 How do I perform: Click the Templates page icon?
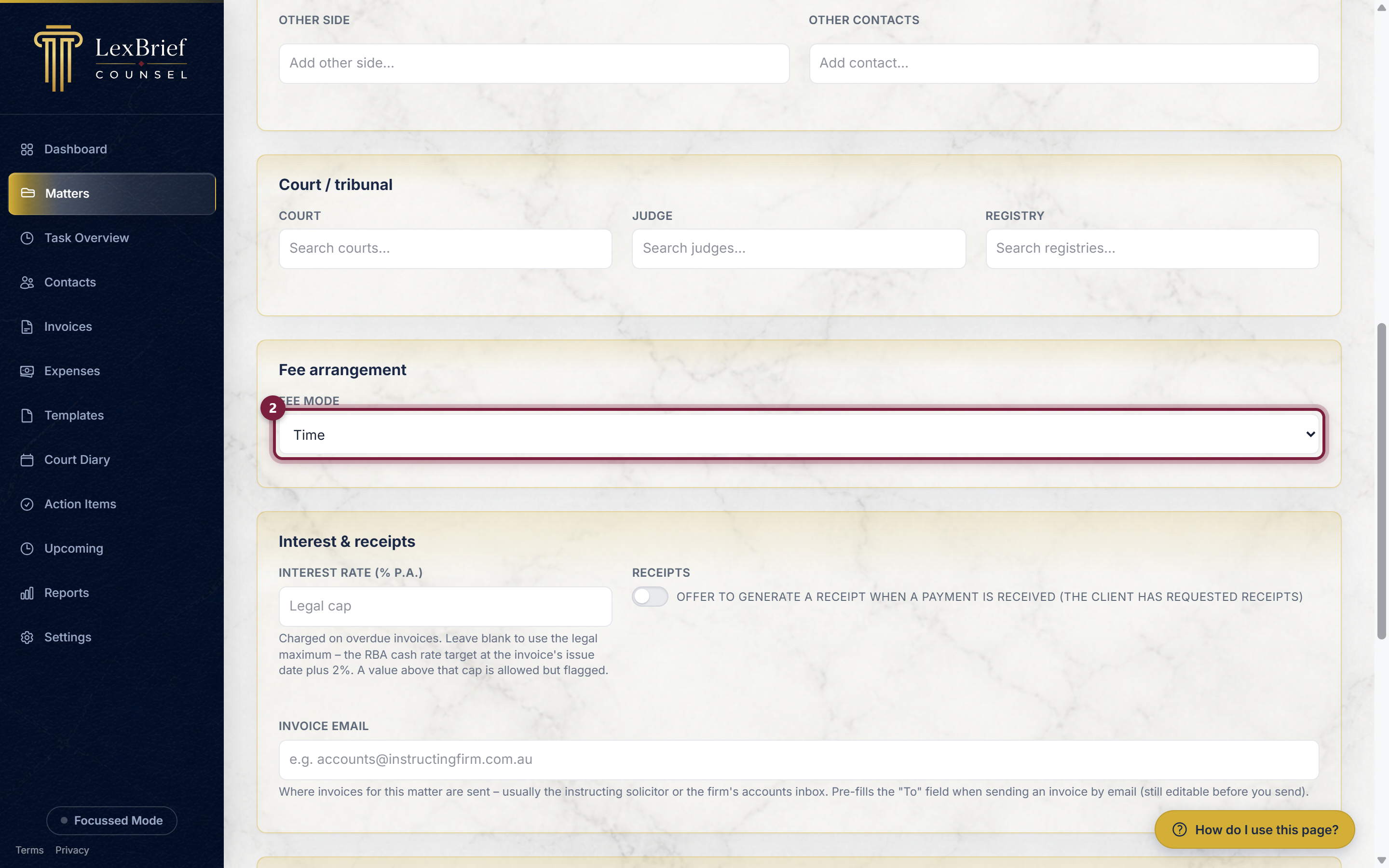click(27, 416)
